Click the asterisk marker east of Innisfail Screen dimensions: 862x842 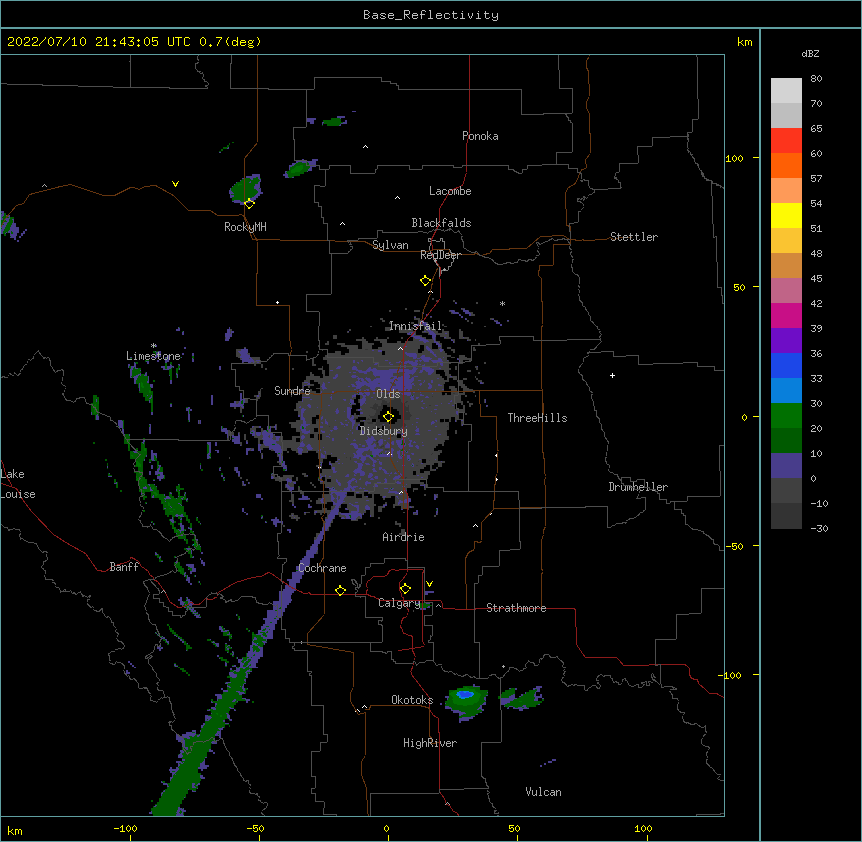pyautogui.click(x=502, y=303)
